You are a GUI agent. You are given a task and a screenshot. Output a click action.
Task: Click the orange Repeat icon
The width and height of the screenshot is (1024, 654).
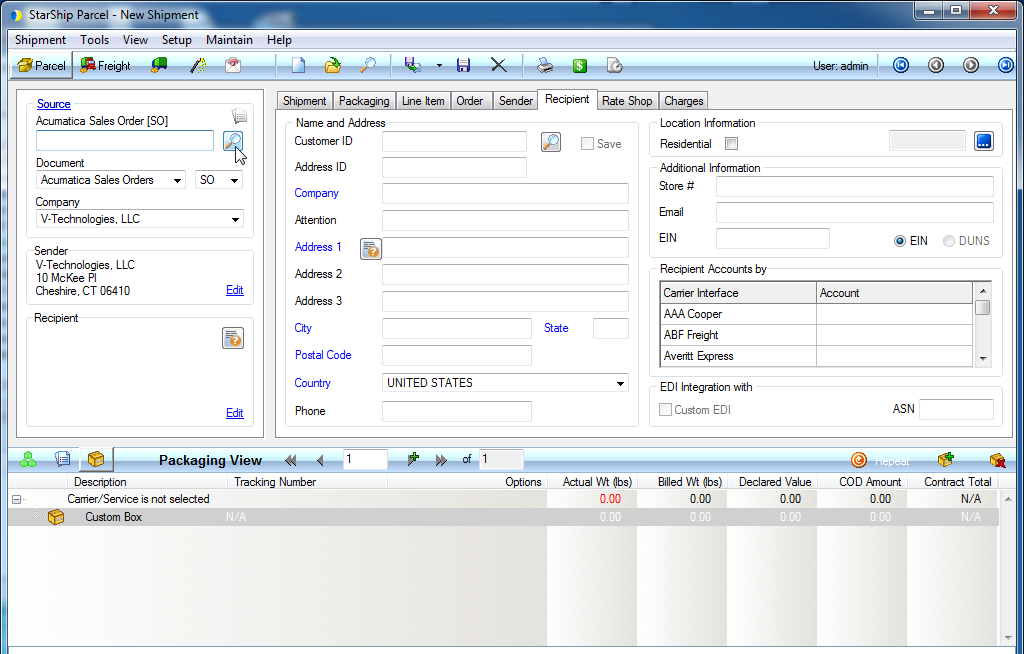[x=859, y=460]
